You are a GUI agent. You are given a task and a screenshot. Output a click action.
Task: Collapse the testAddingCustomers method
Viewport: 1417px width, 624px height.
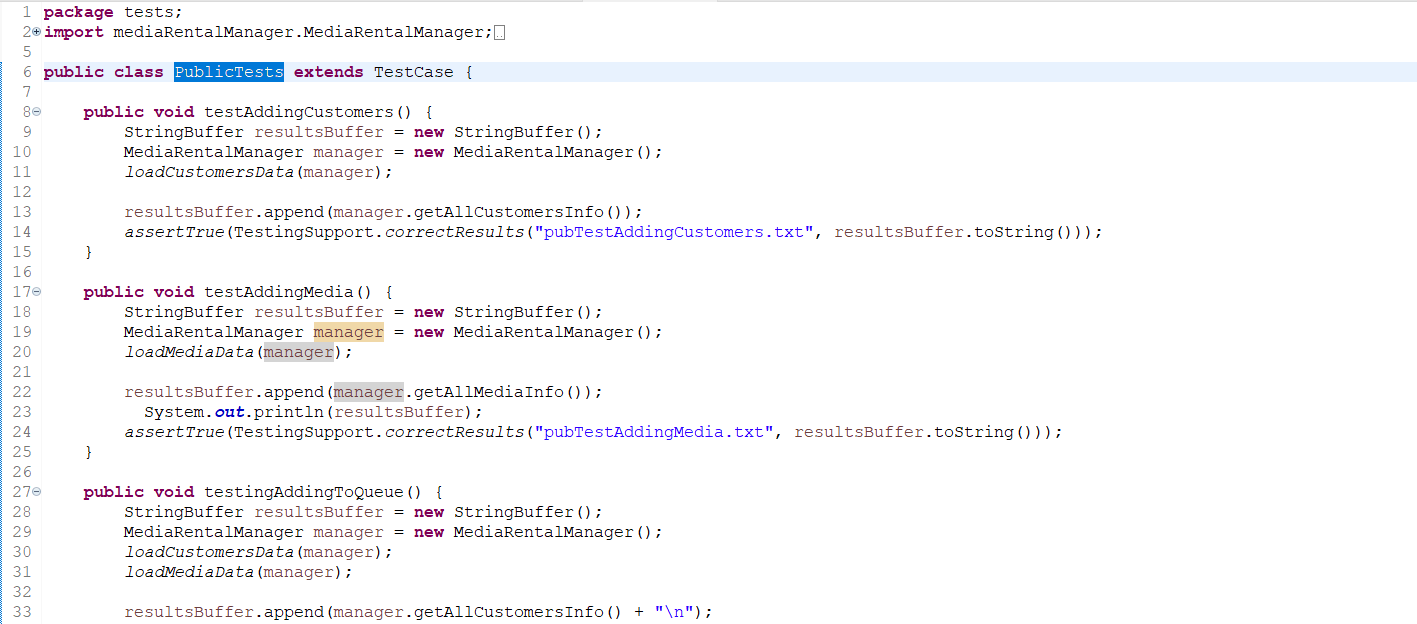[x=37, y=112]
